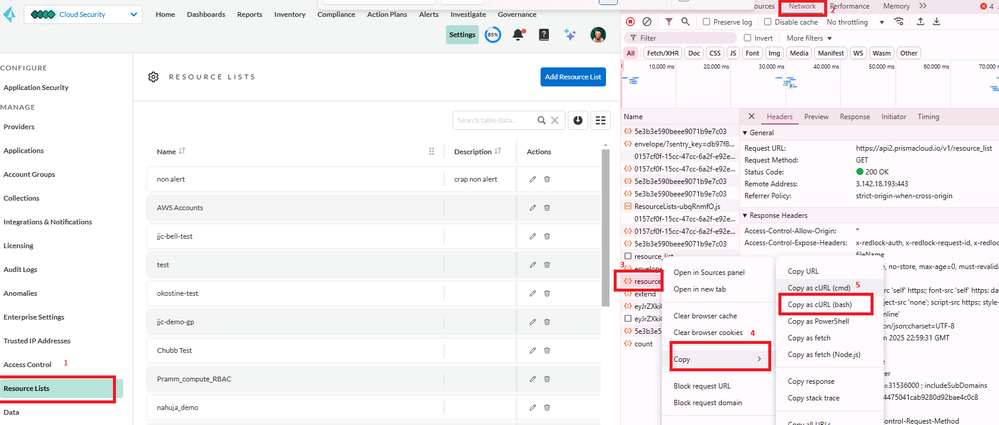
Task: Enable the Preserve log checkbox
Action: (707, 21)
